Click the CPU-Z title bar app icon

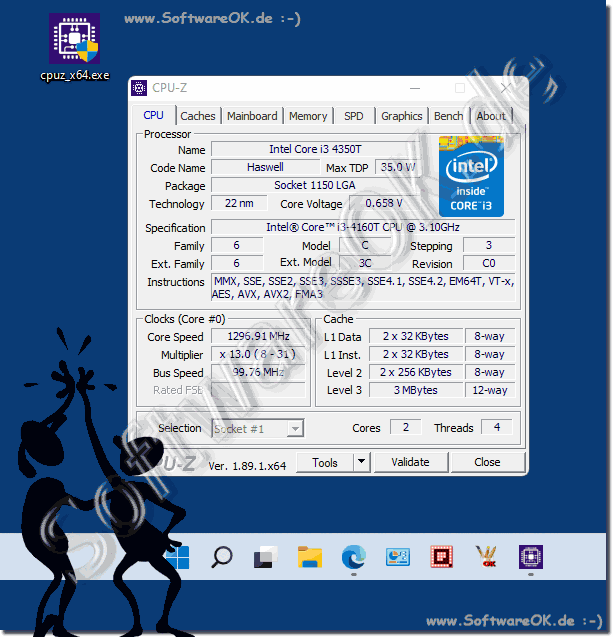click(139, 88)
